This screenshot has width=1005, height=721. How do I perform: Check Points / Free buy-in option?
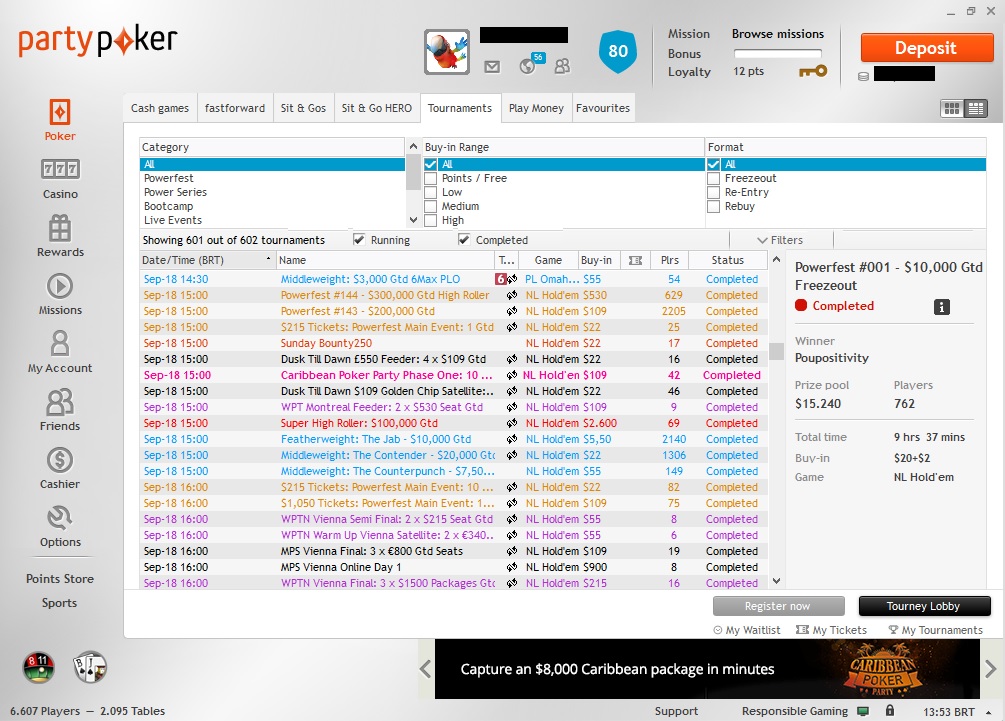[431, 178]
